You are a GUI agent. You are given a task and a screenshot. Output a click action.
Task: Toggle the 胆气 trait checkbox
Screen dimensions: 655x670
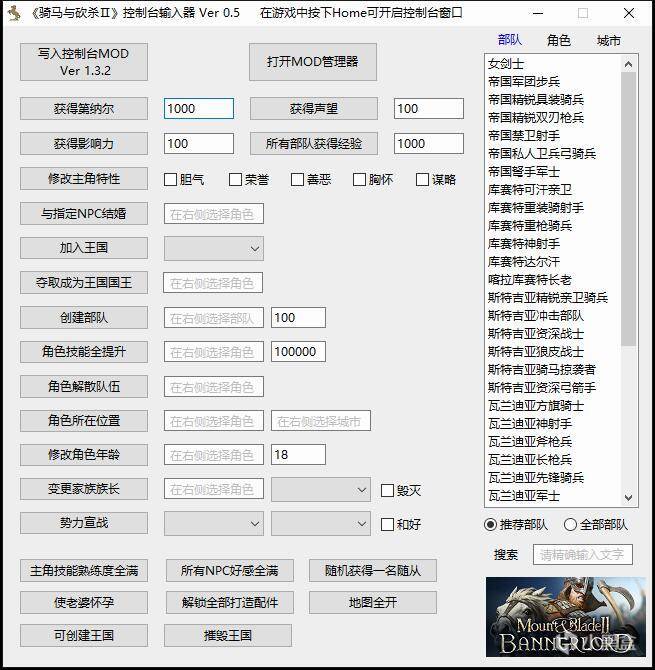tap(170, 179)
